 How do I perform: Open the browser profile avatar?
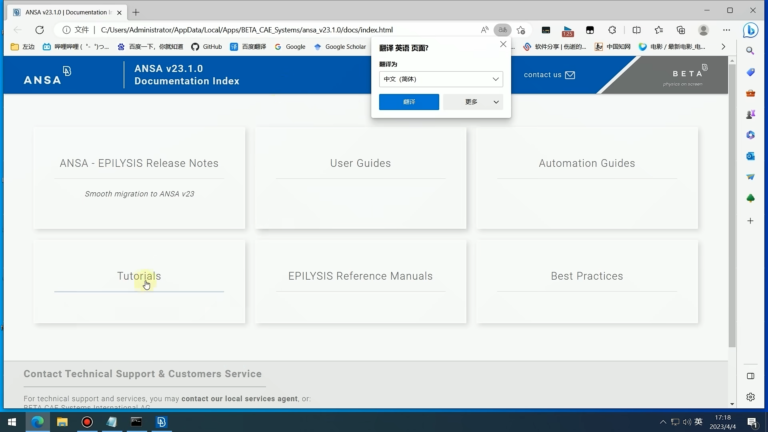703,30
